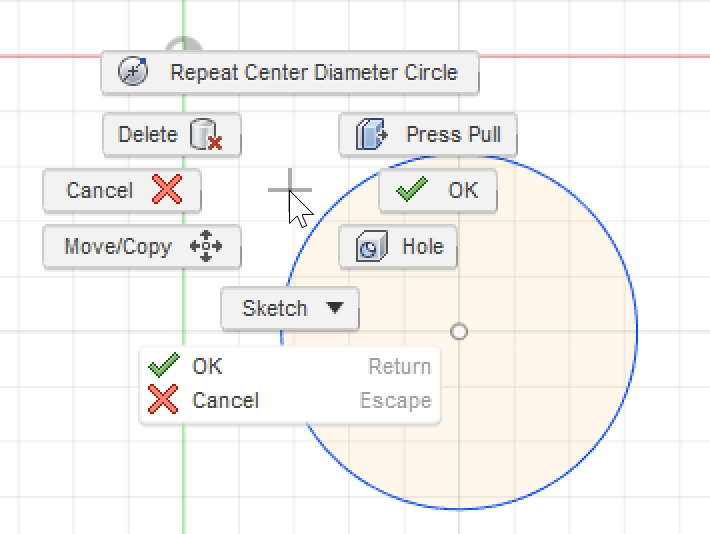The height and width of the screenshot is (534, 710).
Task: Choose OK with Return shortcut in list
Action: point(290,366)
